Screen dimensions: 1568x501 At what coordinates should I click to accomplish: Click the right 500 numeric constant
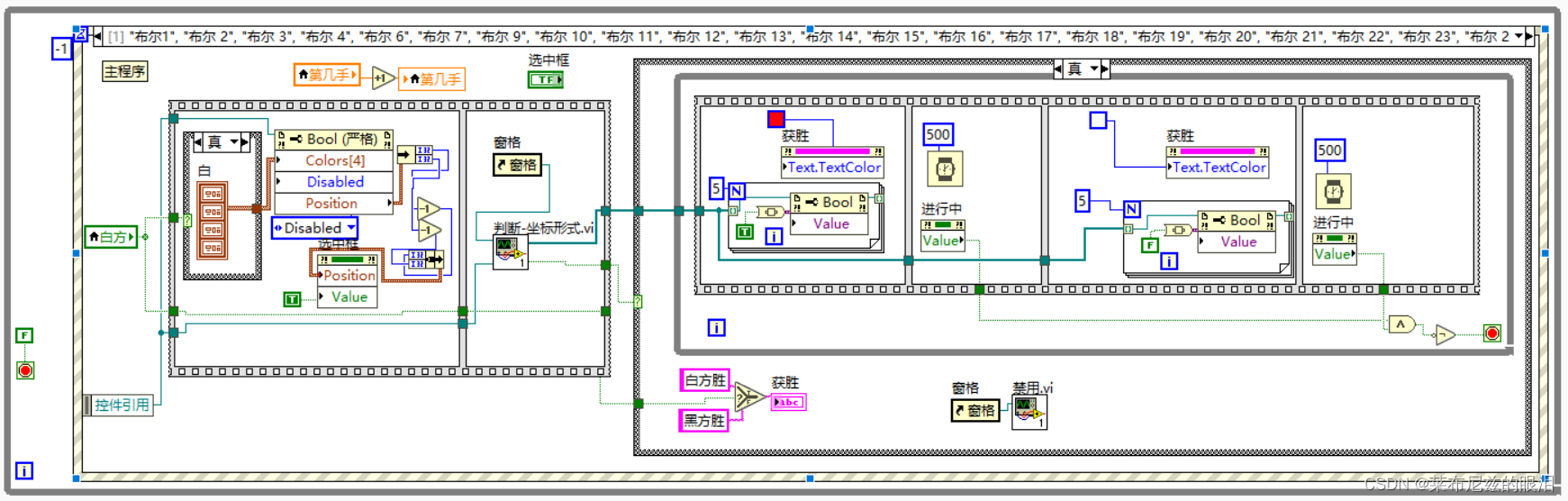pyautogui.click(x=1330, y=150)
